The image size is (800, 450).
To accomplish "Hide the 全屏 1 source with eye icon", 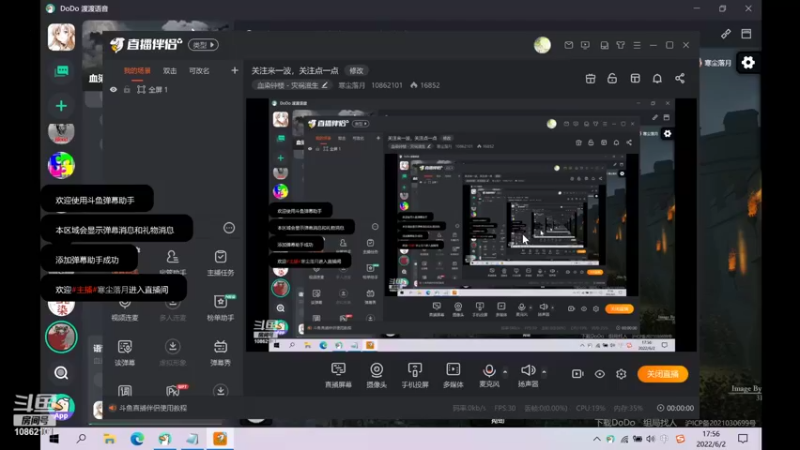I will (113, 90).
